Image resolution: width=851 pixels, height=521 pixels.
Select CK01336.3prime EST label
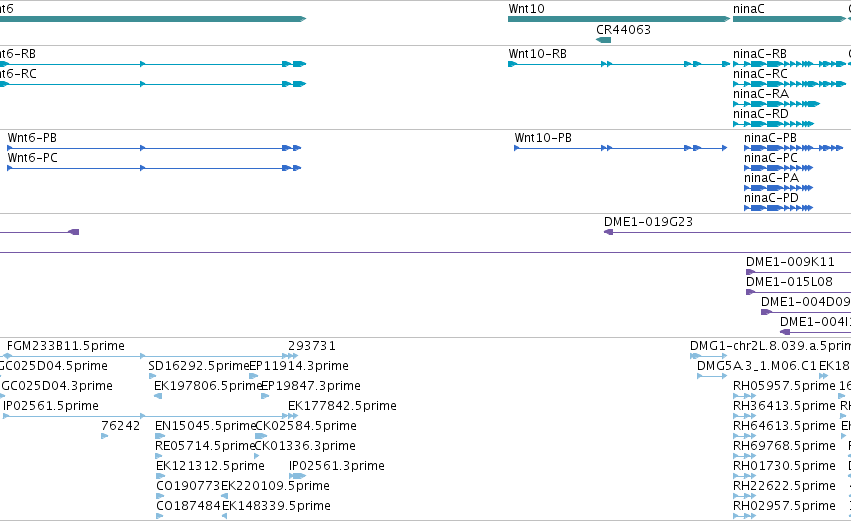click(x=305, y=447)
